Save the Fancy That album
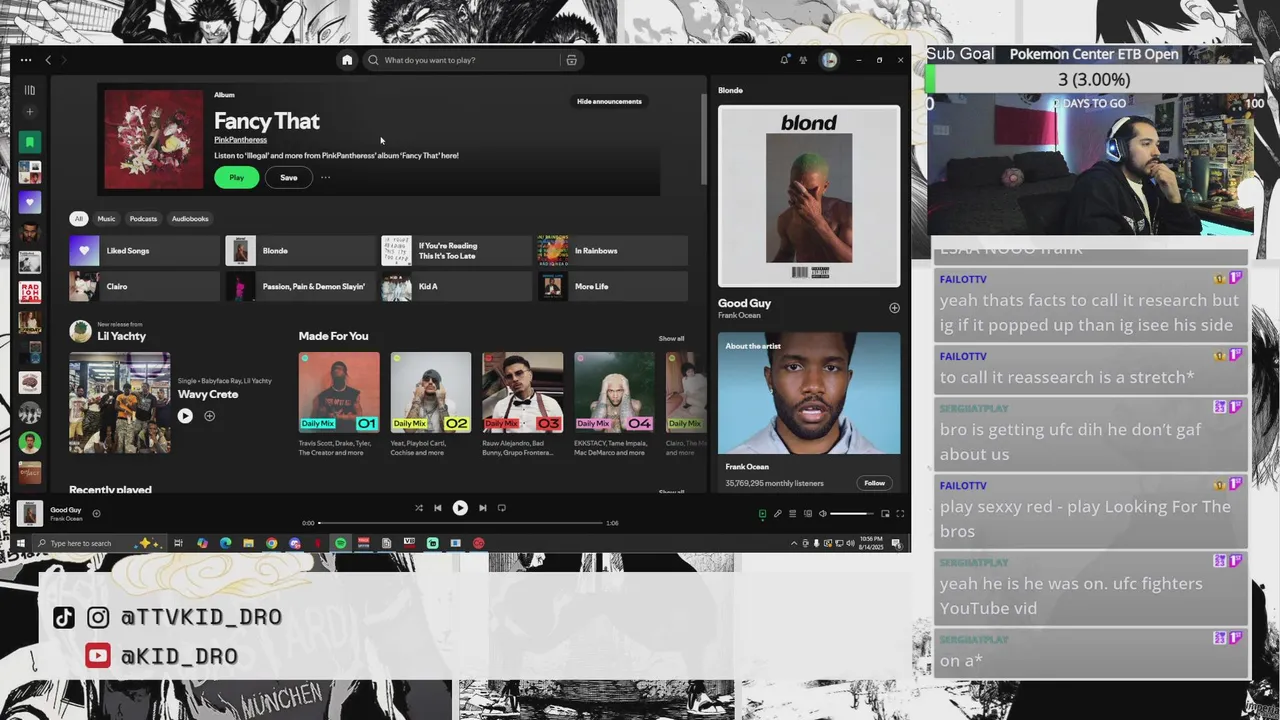 288,178
